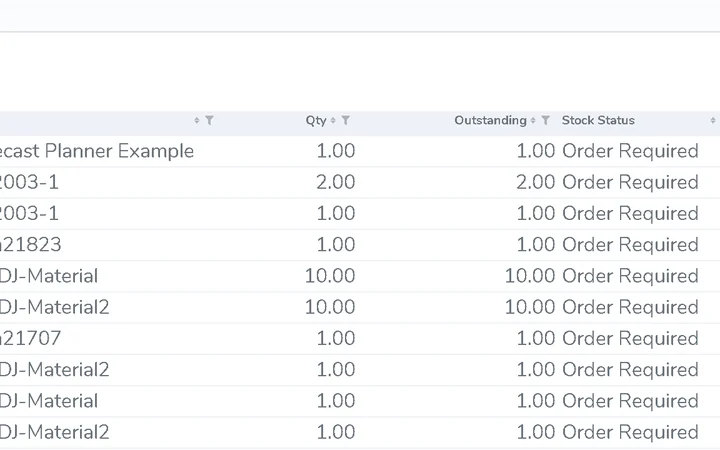The height and width of the screenshot is (450, 720).
Task: Click Order Required in the first row
Action: 630,152
